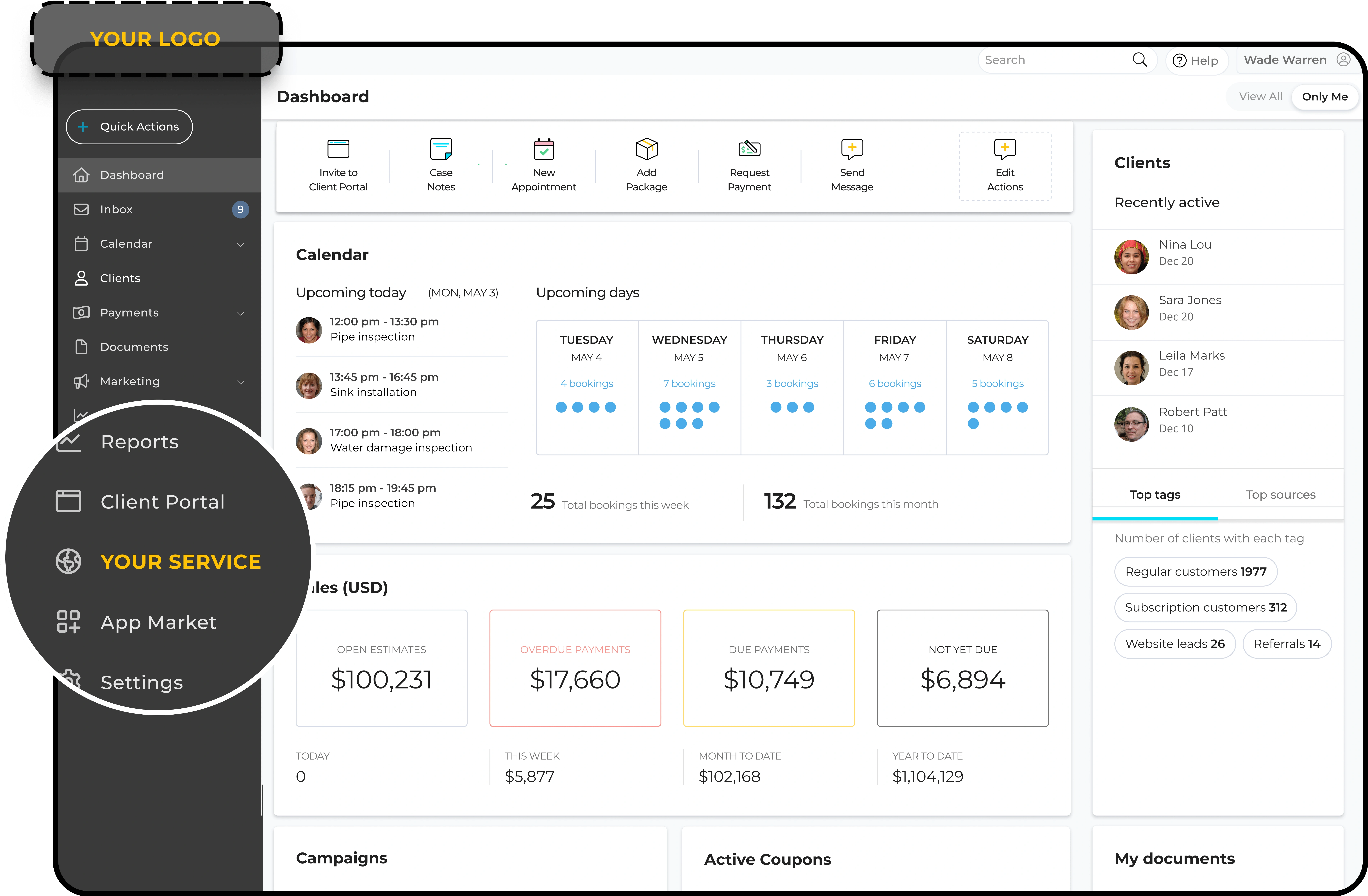
Task: Expand the Payments sidebar submenu
Action: [x=241, y=313]
